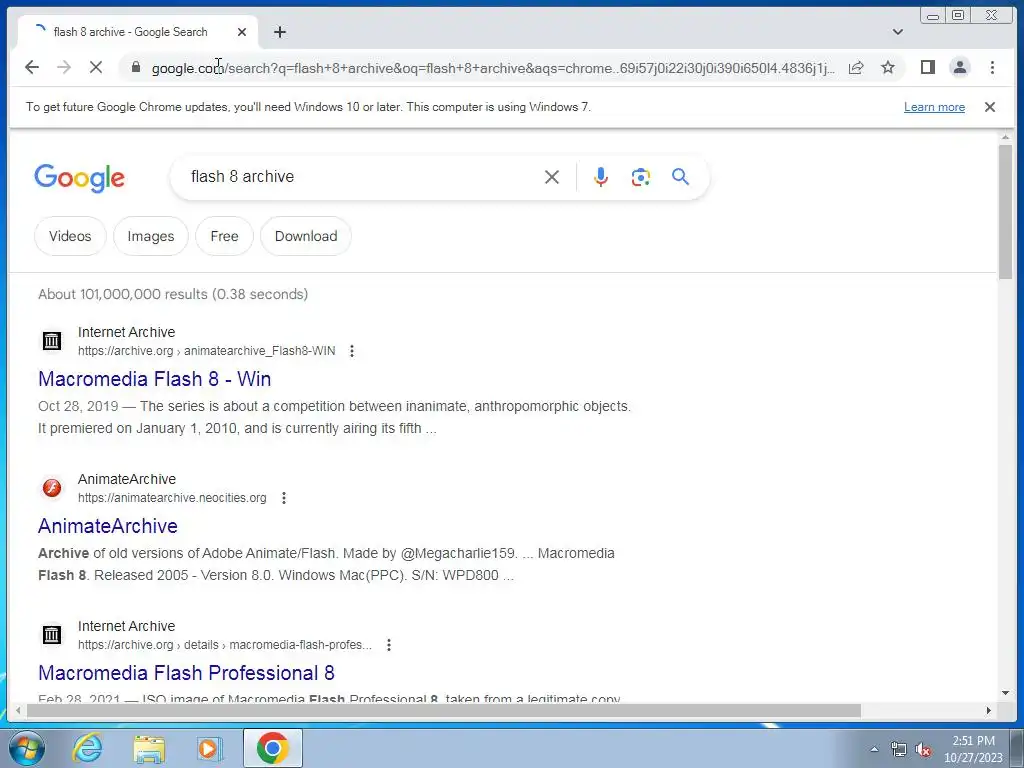Open the clock showing 2:51 PM
Screen dimensions: 1024x768
pos(973,749)
